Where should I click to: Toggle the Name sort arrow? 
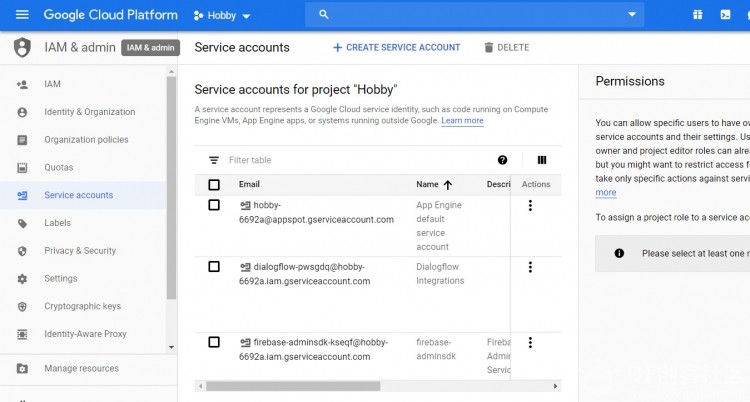coord(448,185)
